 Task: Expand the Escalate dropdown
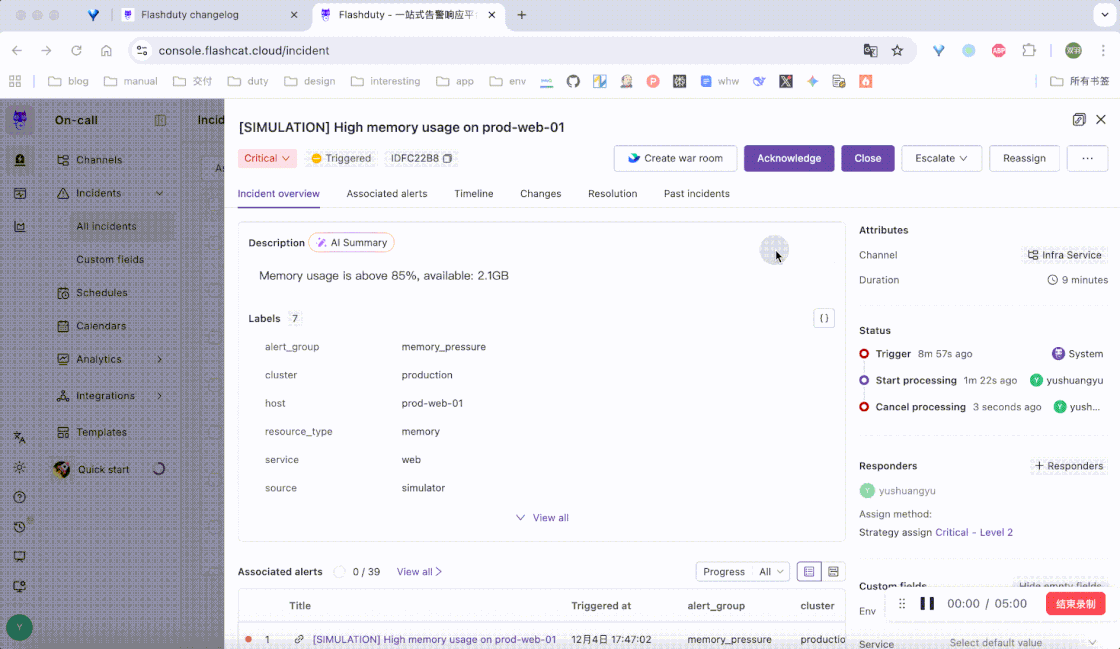click(941, 158)
